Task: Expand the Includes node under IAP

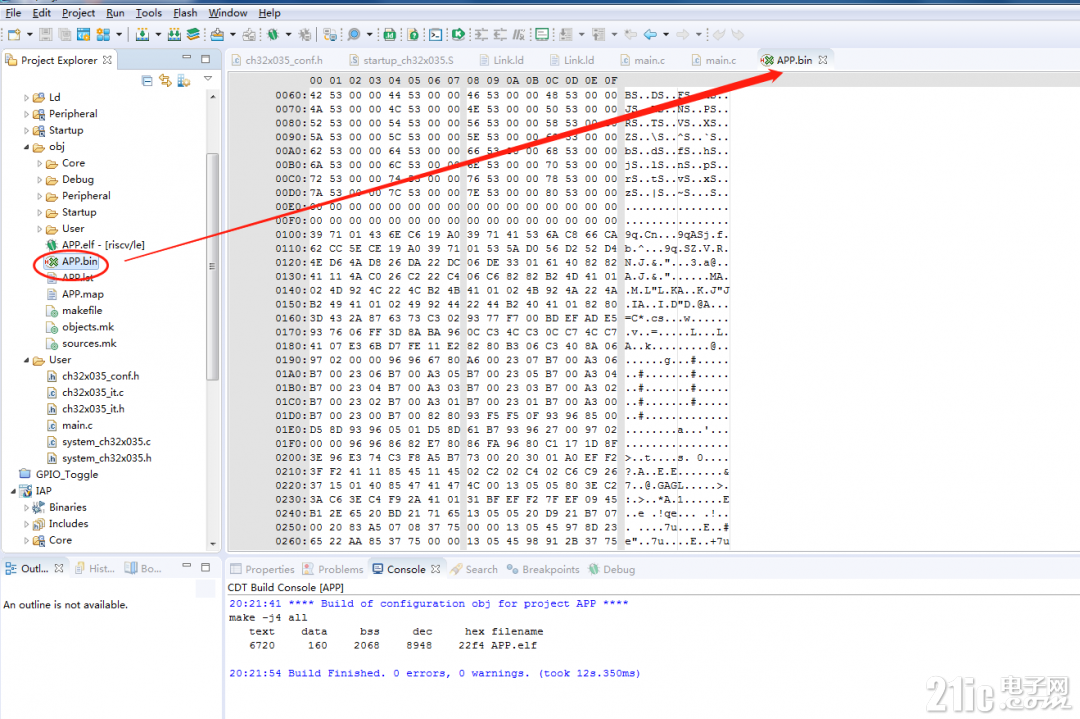Action: pos(26,524)
